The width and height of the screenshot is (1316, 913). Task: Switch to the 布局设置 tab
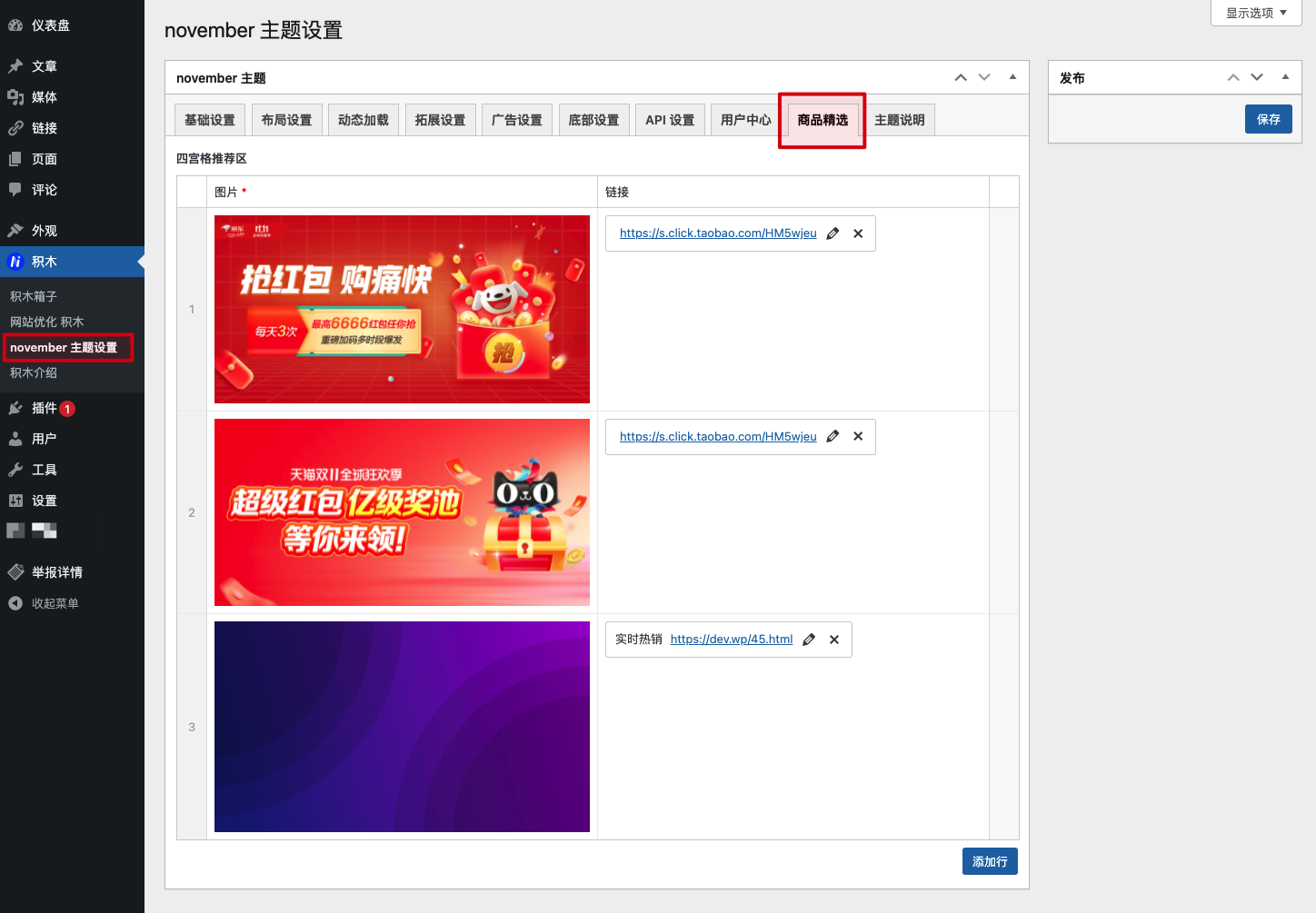point(286,120)
